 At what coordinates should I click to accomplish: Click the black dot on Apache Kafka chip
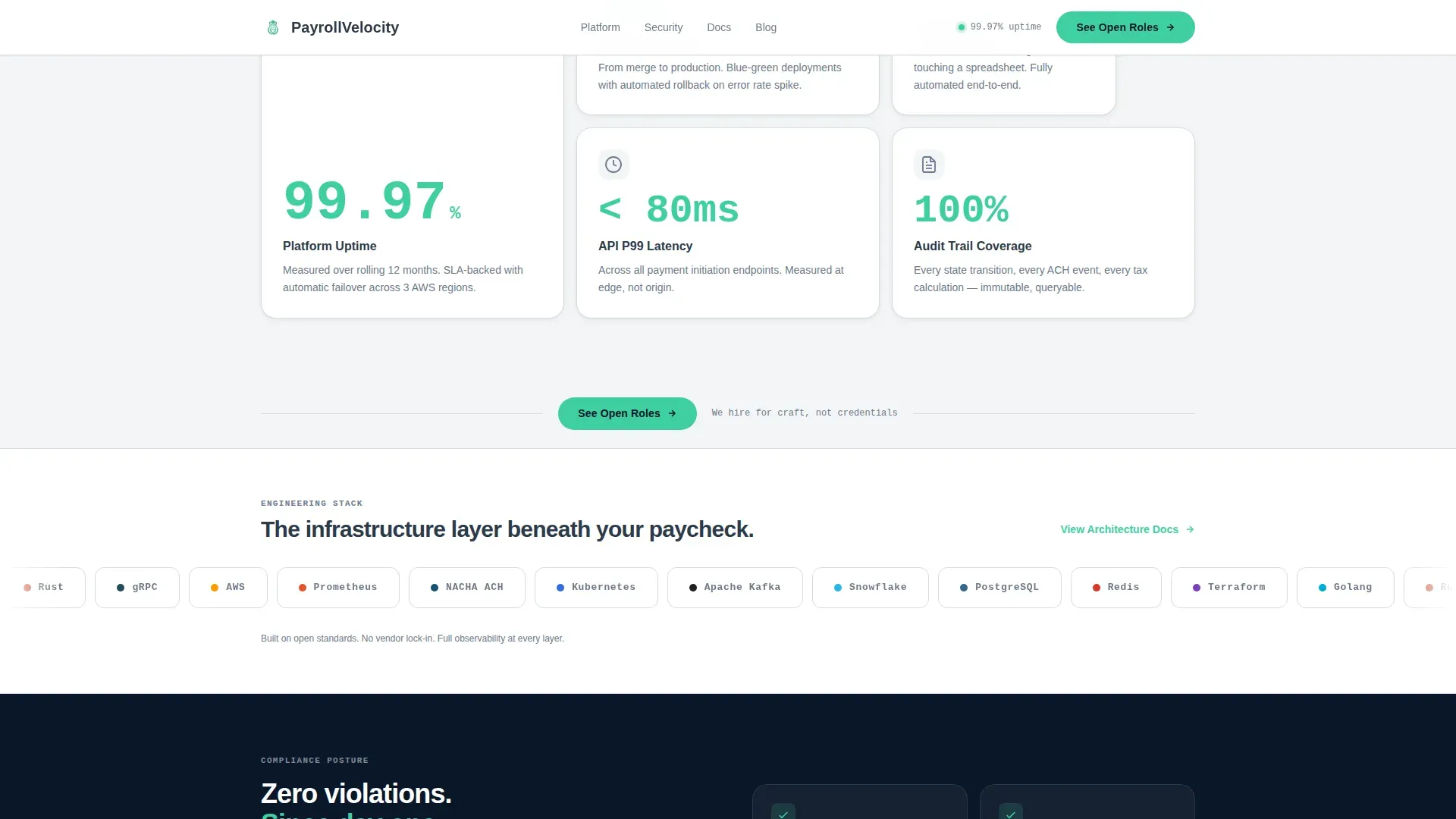pos(693,588)
